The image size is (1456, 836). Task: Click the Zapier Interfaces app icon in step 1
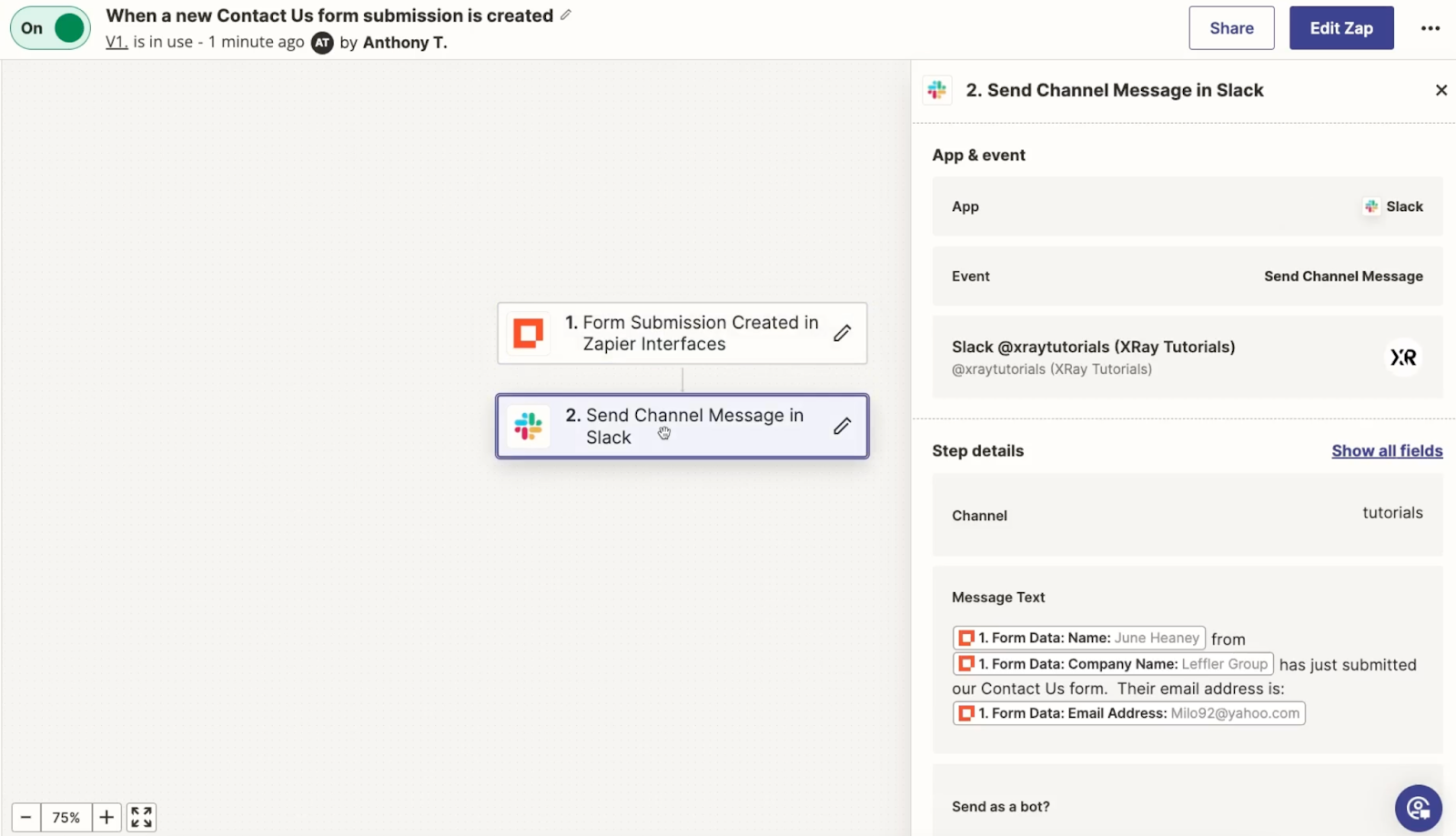(x=529, y=333)
